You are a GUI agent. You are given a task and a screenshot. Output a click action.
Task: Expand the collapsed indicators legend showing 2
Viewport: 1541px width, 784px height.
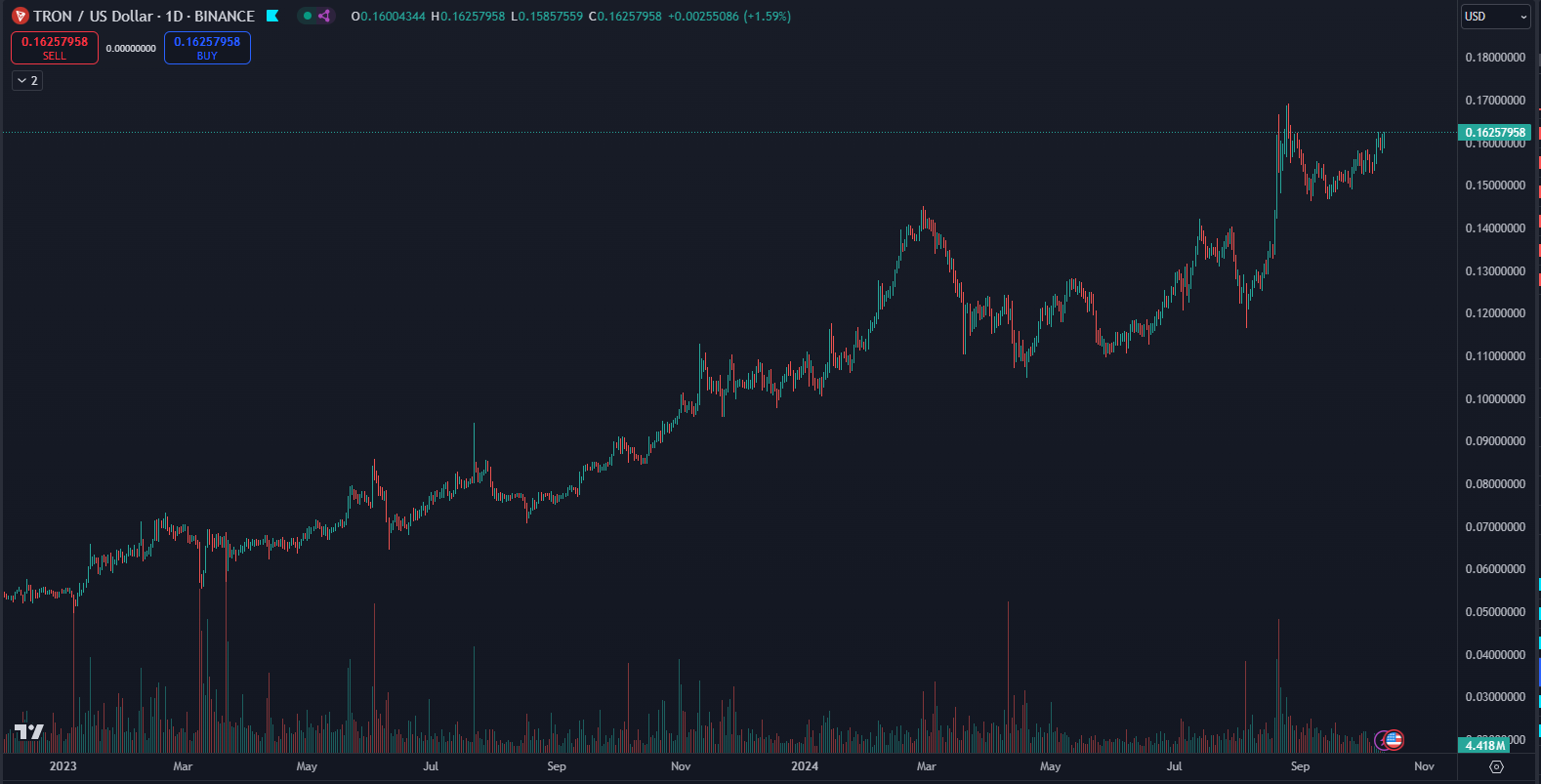click(27, 81)
